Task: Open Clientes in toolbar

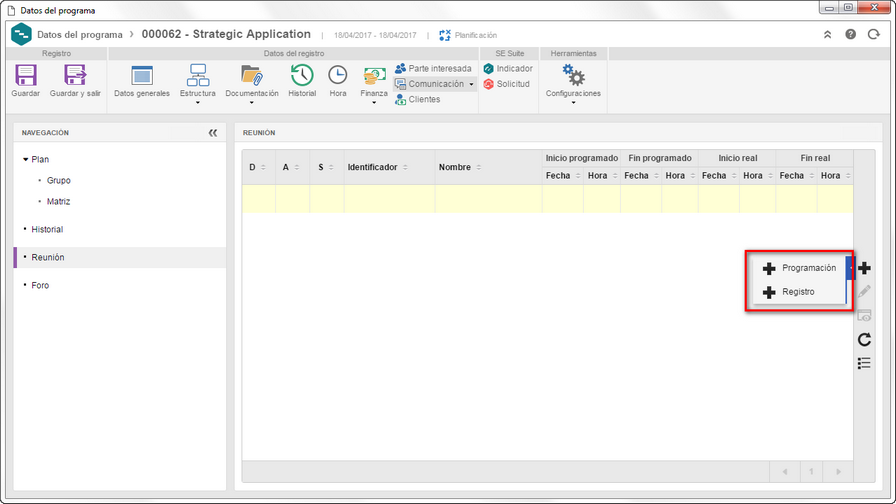Action: 418,99
